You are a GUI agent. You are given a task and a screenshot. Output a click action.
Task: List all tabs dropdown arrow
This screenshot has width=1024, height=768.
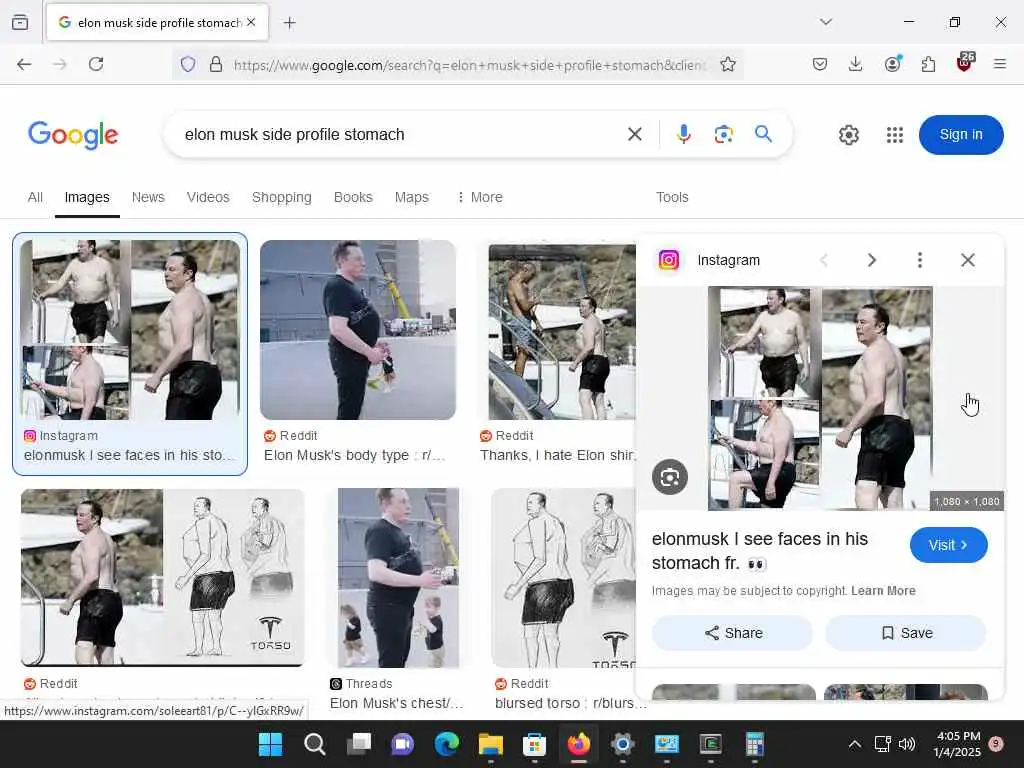[825, 22]
